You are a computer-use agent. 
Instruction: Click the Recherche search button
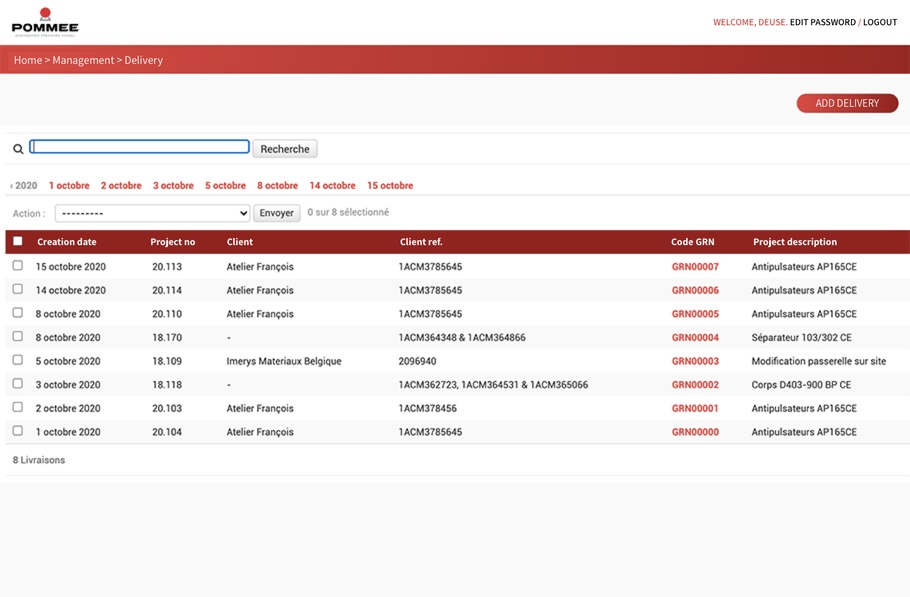coord(285,149)
